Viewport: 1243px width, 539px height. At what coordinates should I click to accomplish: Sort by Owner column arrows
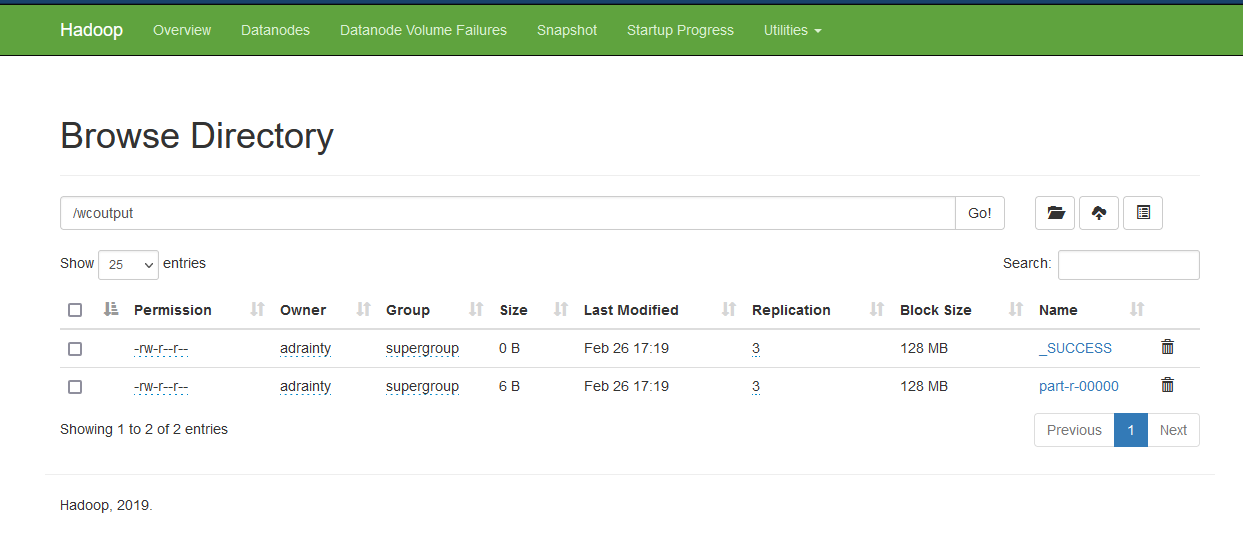(364, 310)
